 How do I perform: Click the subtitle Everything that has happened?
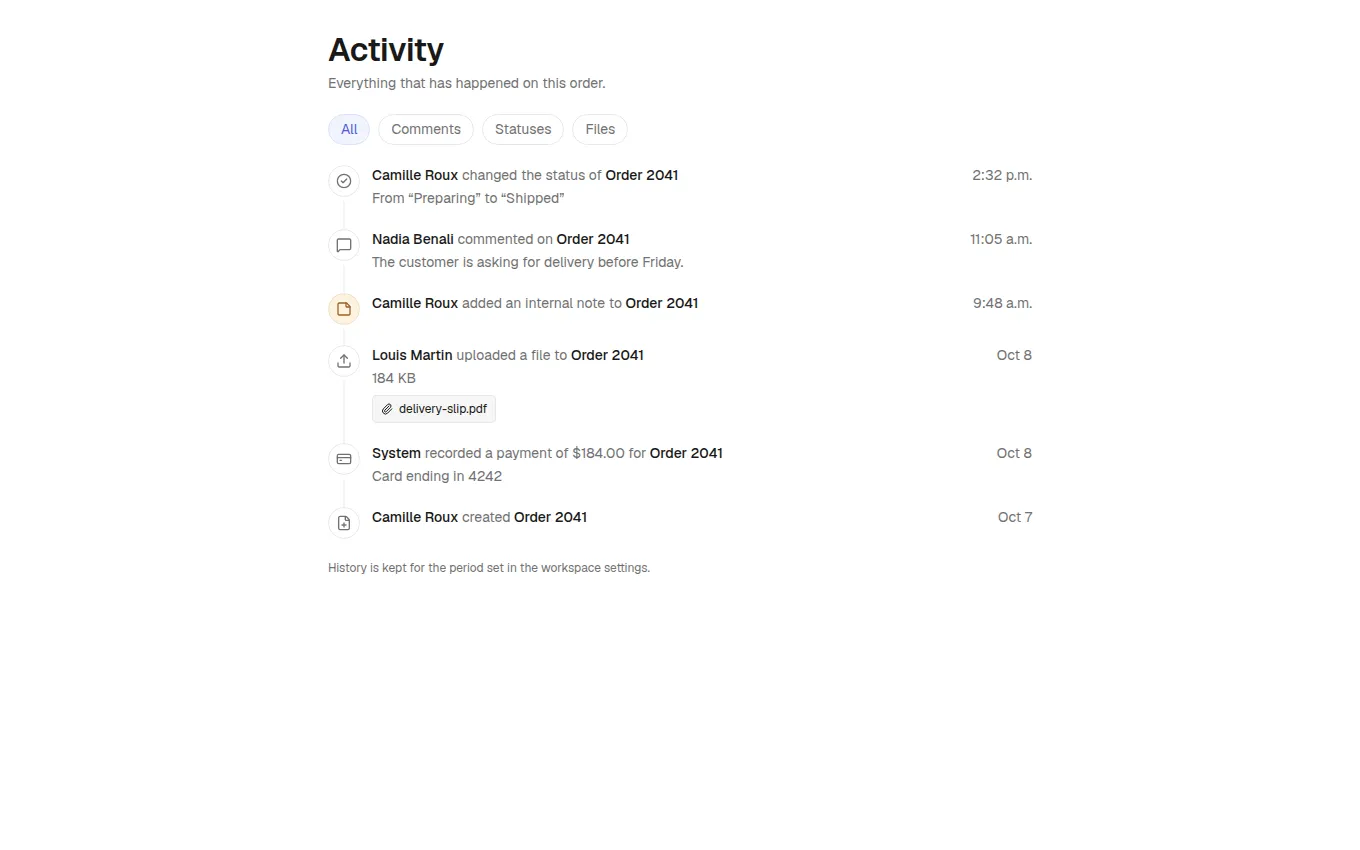[x=467, y=83]
